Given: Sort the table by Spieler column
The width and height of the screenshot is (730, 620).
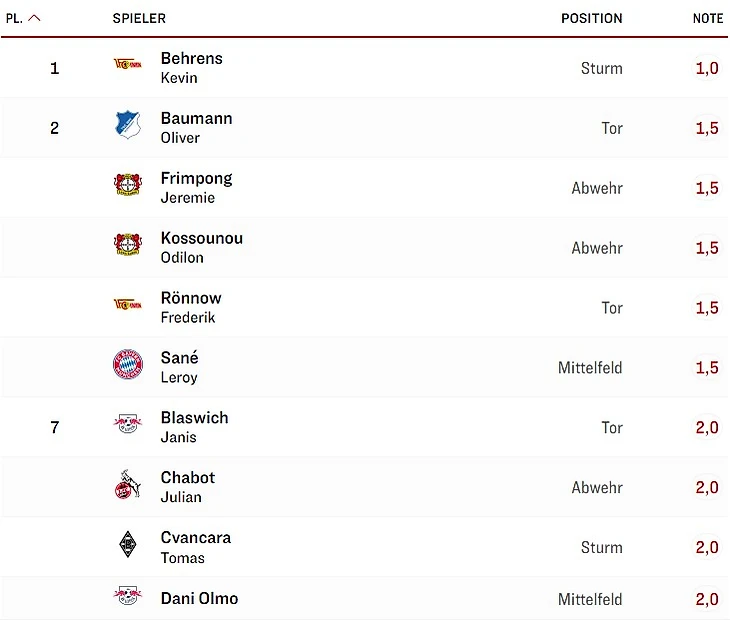Looking at the screenshot, I should click(x=139, y=18).
